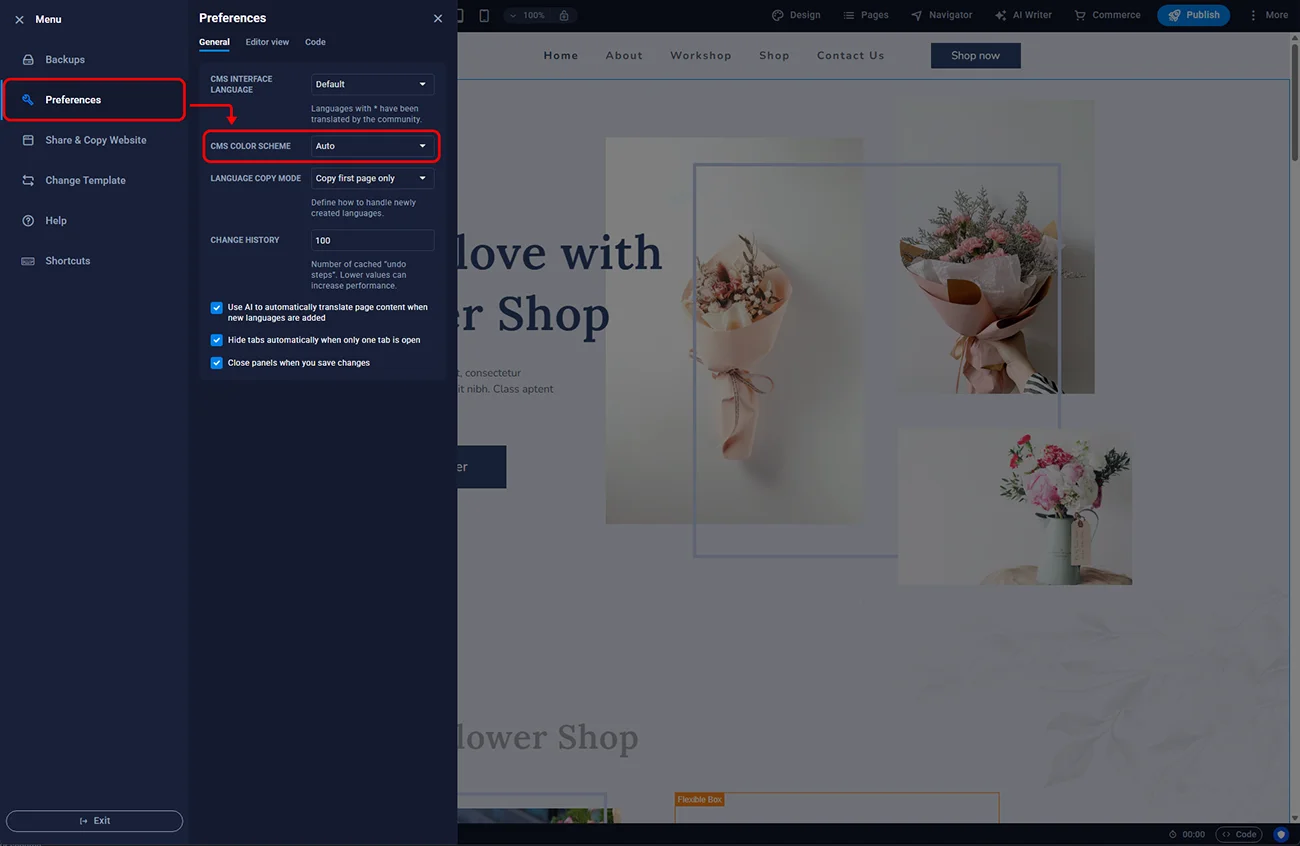Click the Shortcuts keyboard icon
1300x846 pixels.
28,261
